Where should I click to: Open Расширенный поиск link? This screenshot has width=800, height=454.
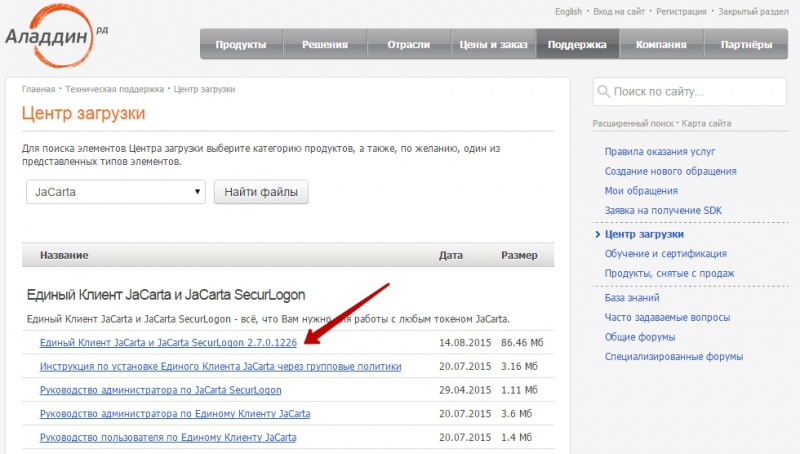click(x=633, y=123)
